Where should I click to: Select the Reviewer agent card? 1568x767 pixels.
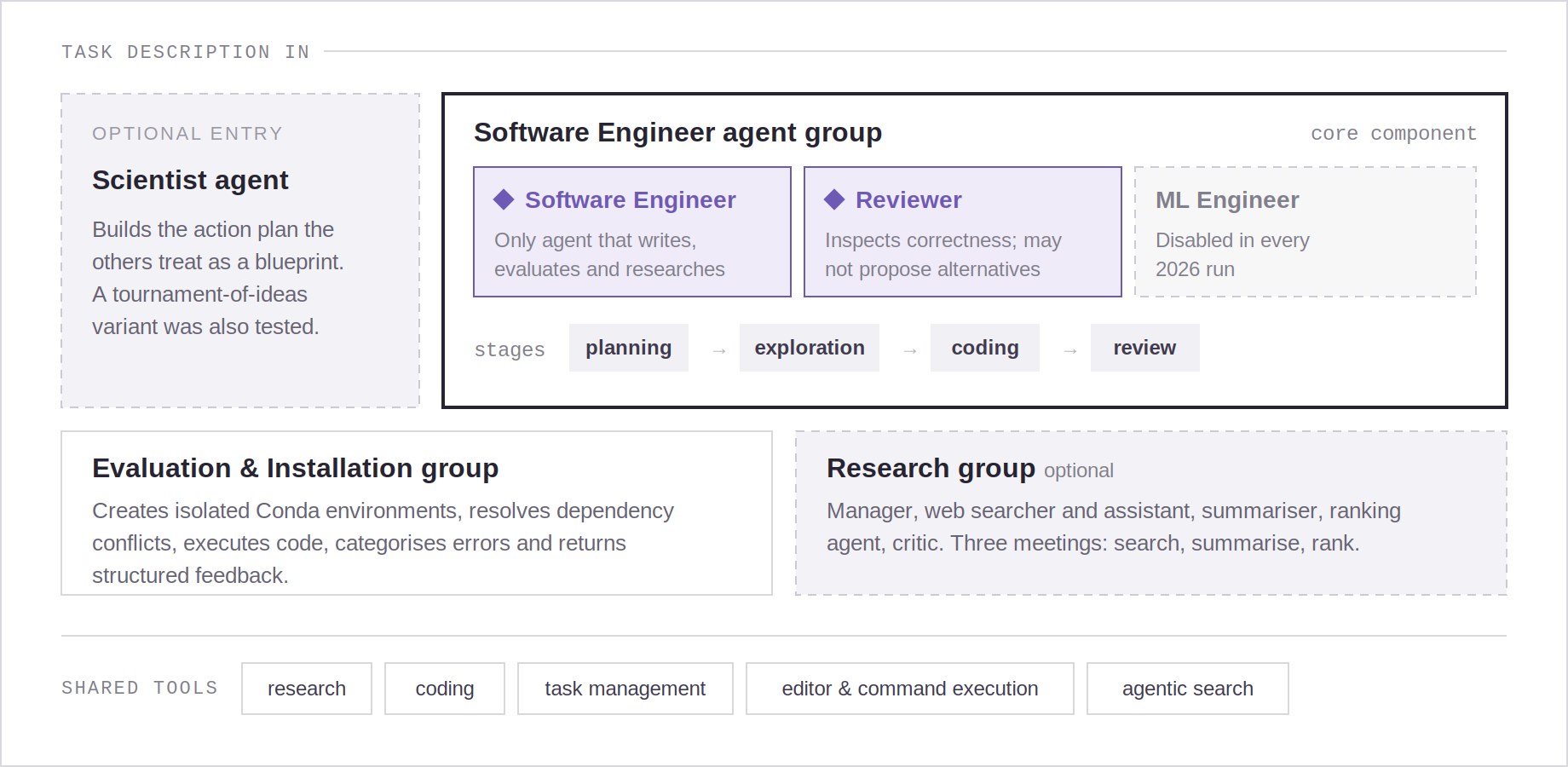click(x=963, y=232)
